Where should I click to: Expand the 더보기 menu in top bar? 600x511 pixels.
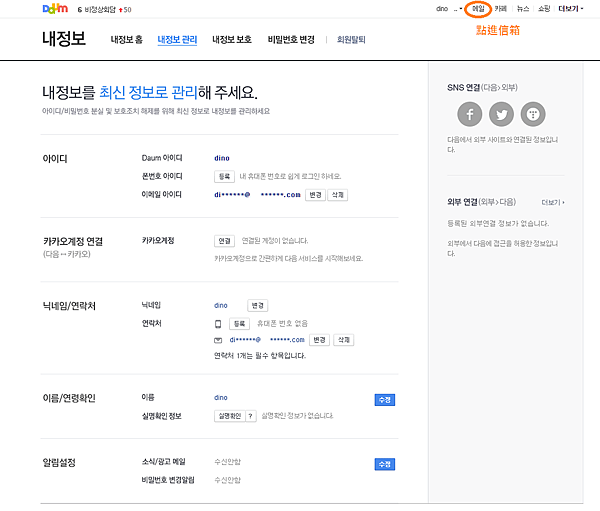(571, 9)
